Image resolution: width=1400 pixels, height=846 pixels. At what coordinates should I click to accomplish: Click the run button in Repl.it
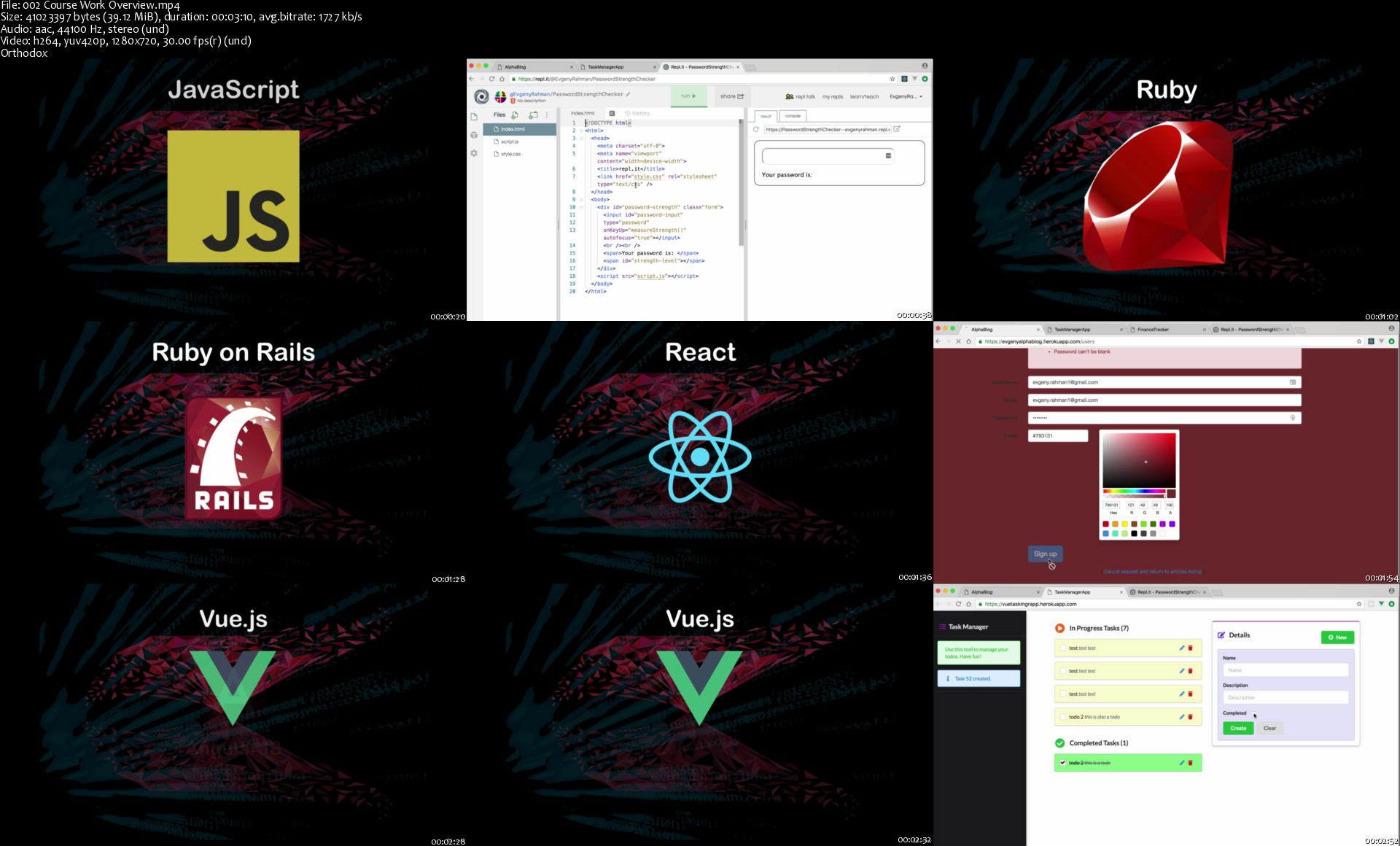688,96
